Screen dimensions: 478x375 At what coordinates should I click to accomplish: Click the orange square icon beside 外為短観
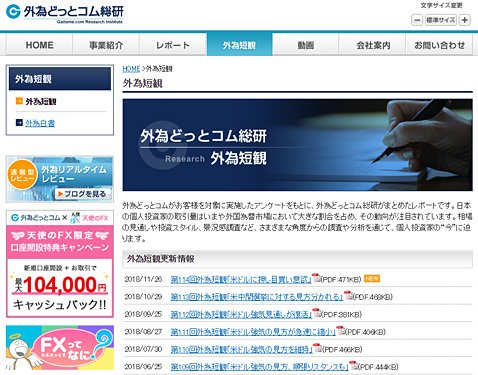[19, 101]
